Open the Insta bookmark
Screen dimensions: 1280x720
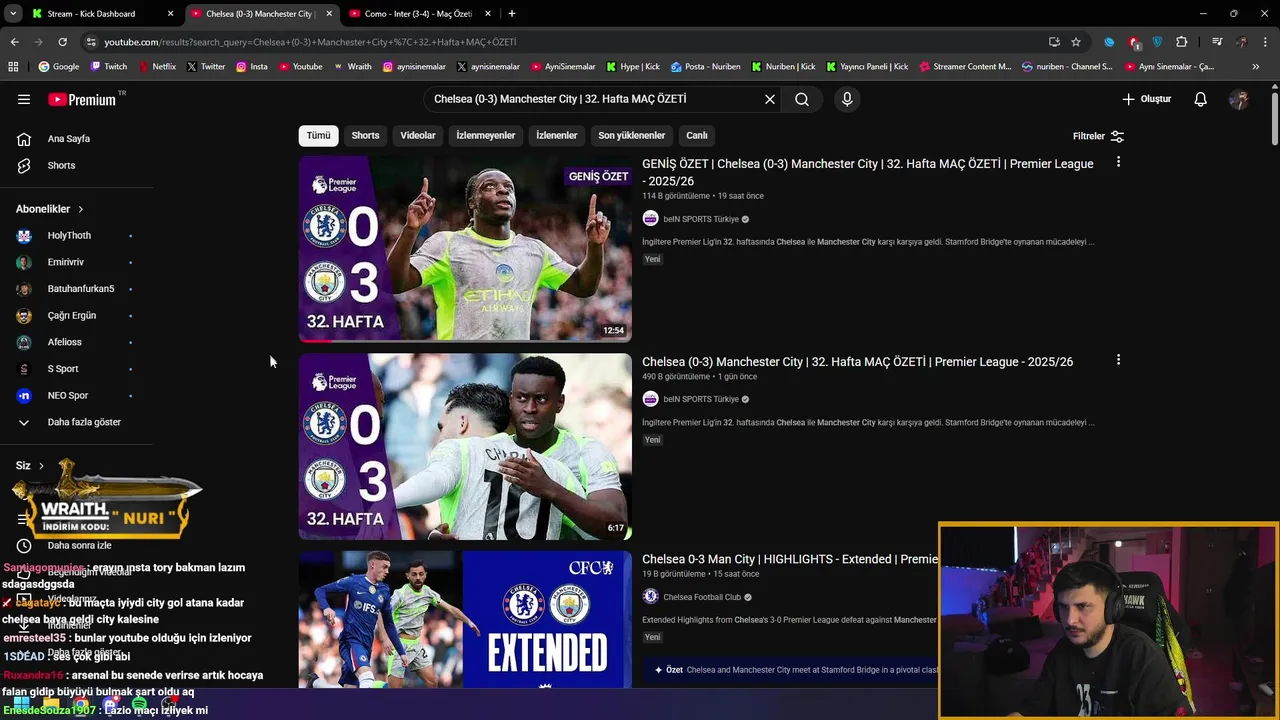point(252,67)
